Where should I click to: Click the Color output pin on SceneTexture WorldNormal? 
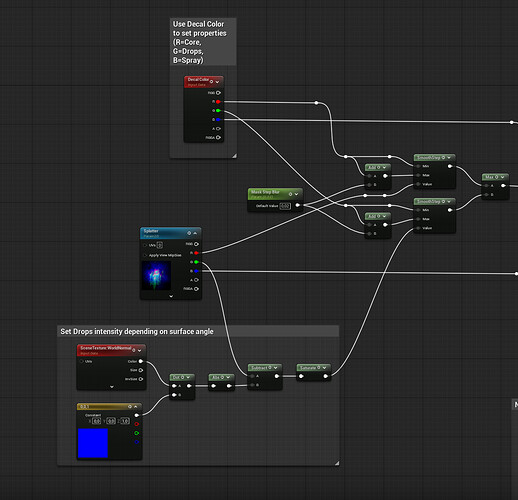coord(141,361)
